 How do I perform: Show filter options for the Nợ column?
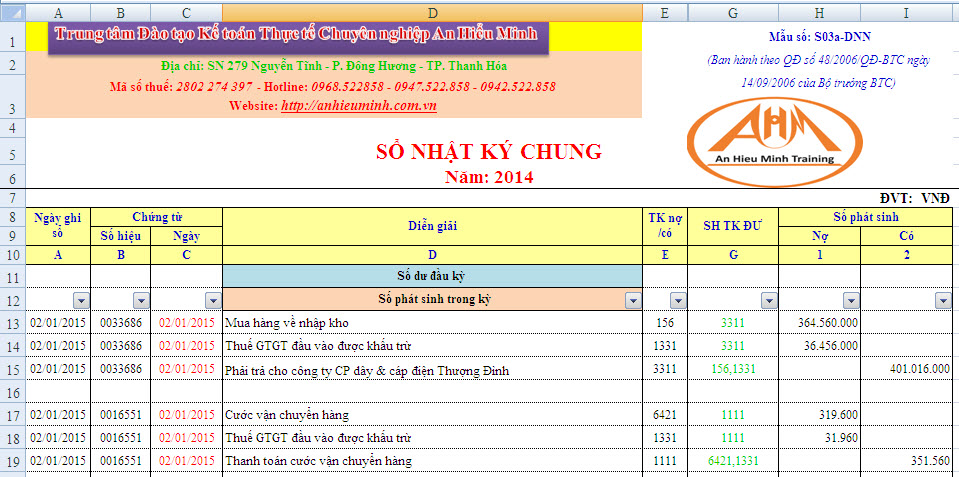pyautogui.click(x=850, y=300)
